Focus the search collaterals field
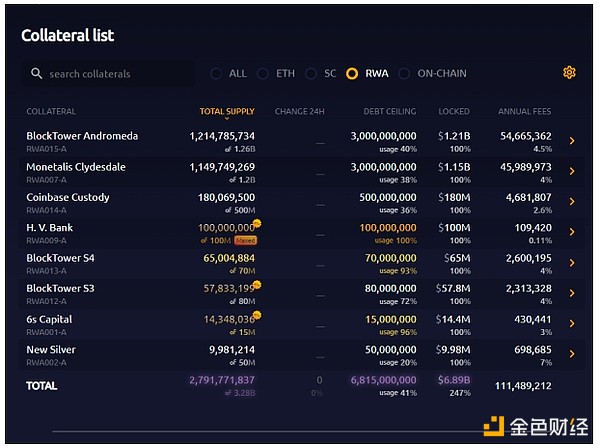Image resolution: width=600 pixels, height=448 pixels. (115, 74)
